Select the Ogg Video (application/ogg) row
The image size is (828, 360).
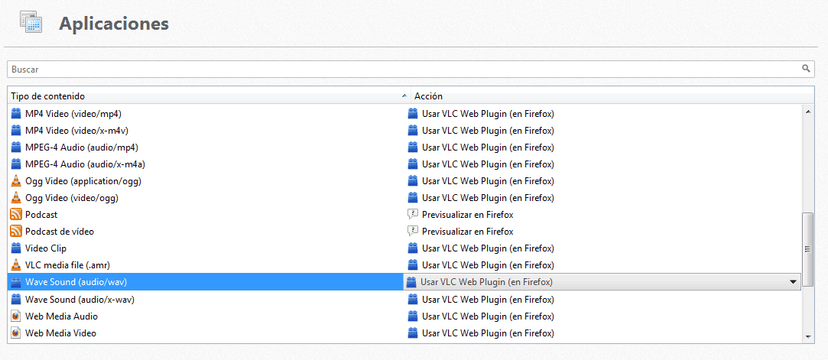[x=405, y=181]
